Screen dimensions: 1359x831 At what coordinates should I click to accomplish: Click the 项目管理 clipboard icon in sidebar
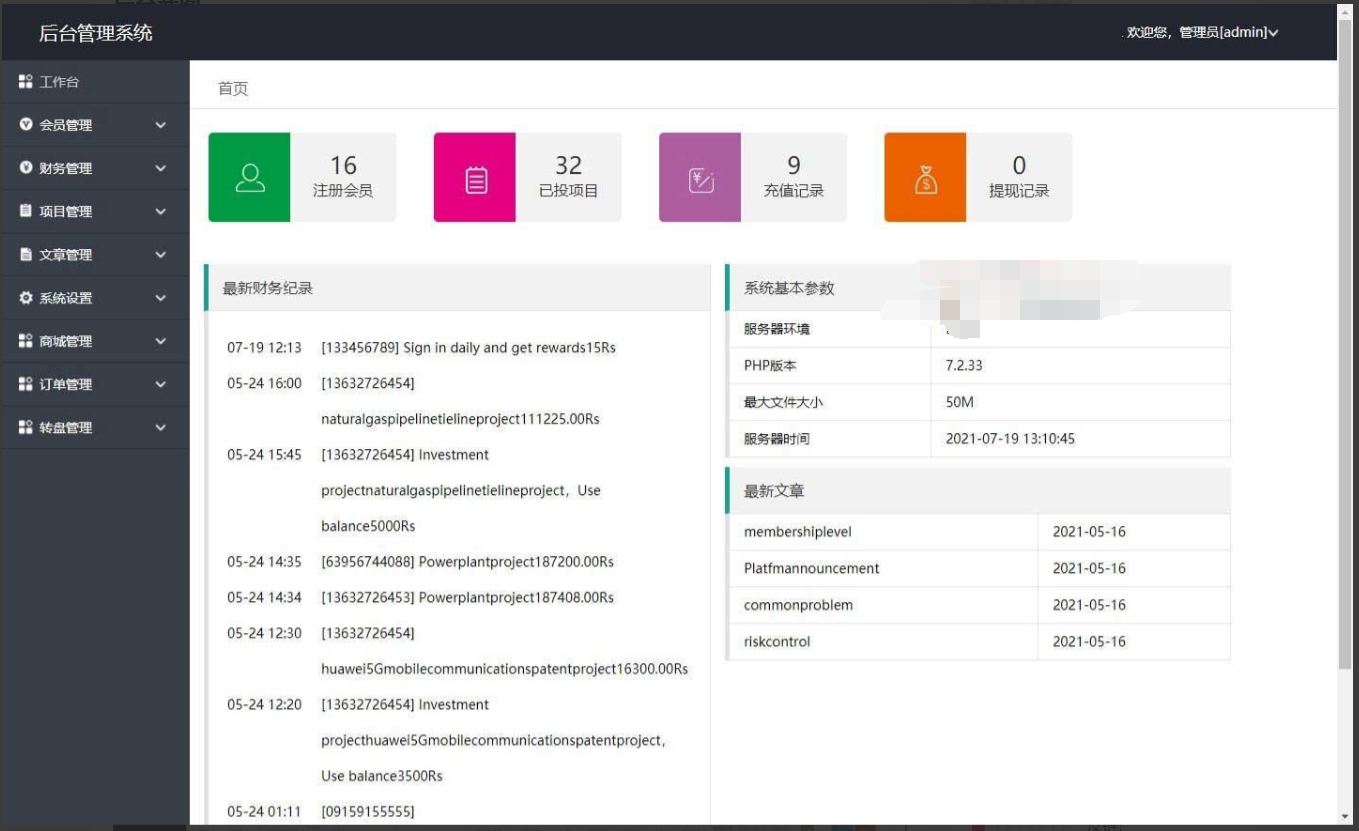point(26,211)
